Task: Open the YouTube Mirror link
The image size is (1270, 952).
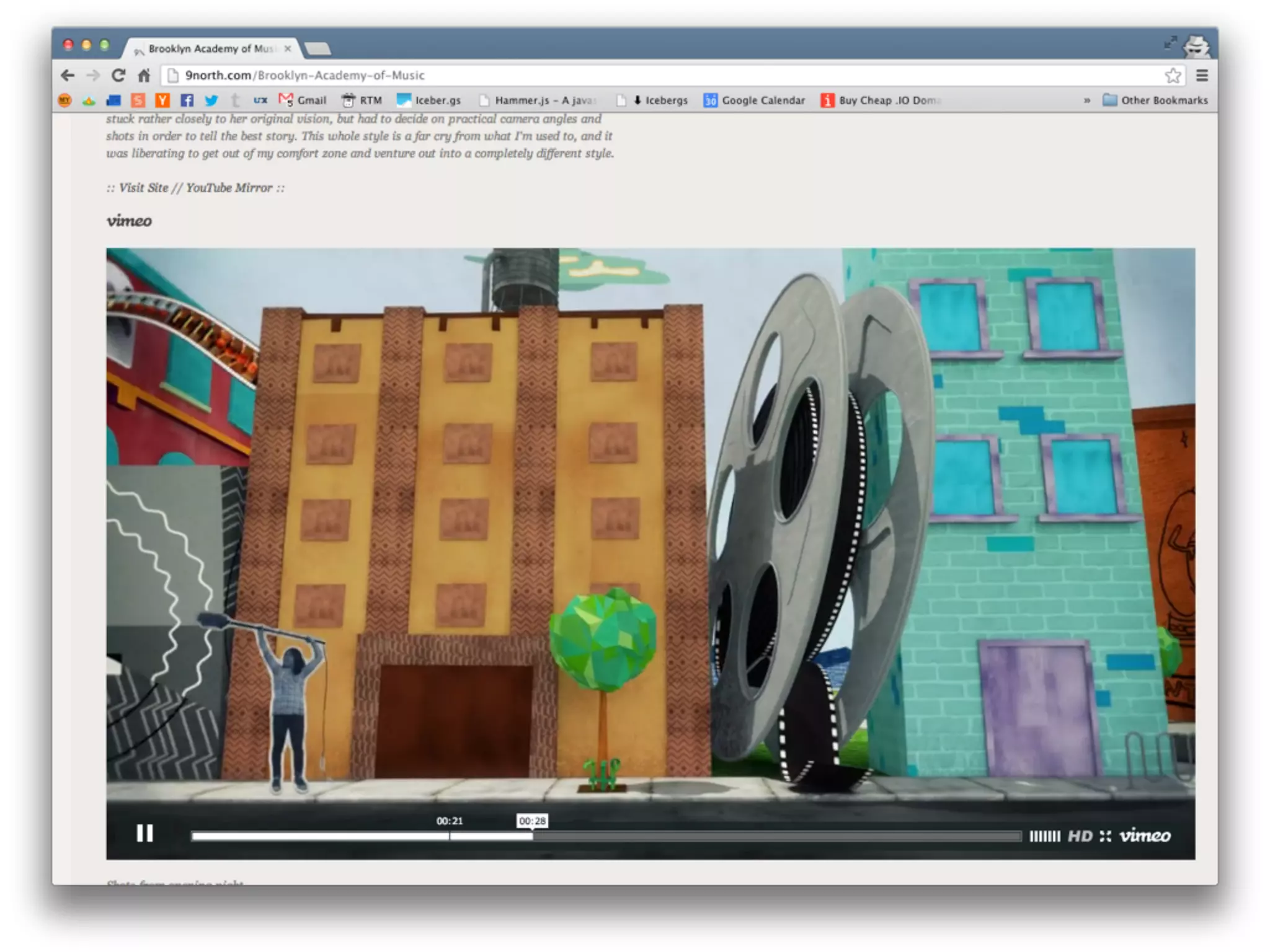Action: click(229, 188)
